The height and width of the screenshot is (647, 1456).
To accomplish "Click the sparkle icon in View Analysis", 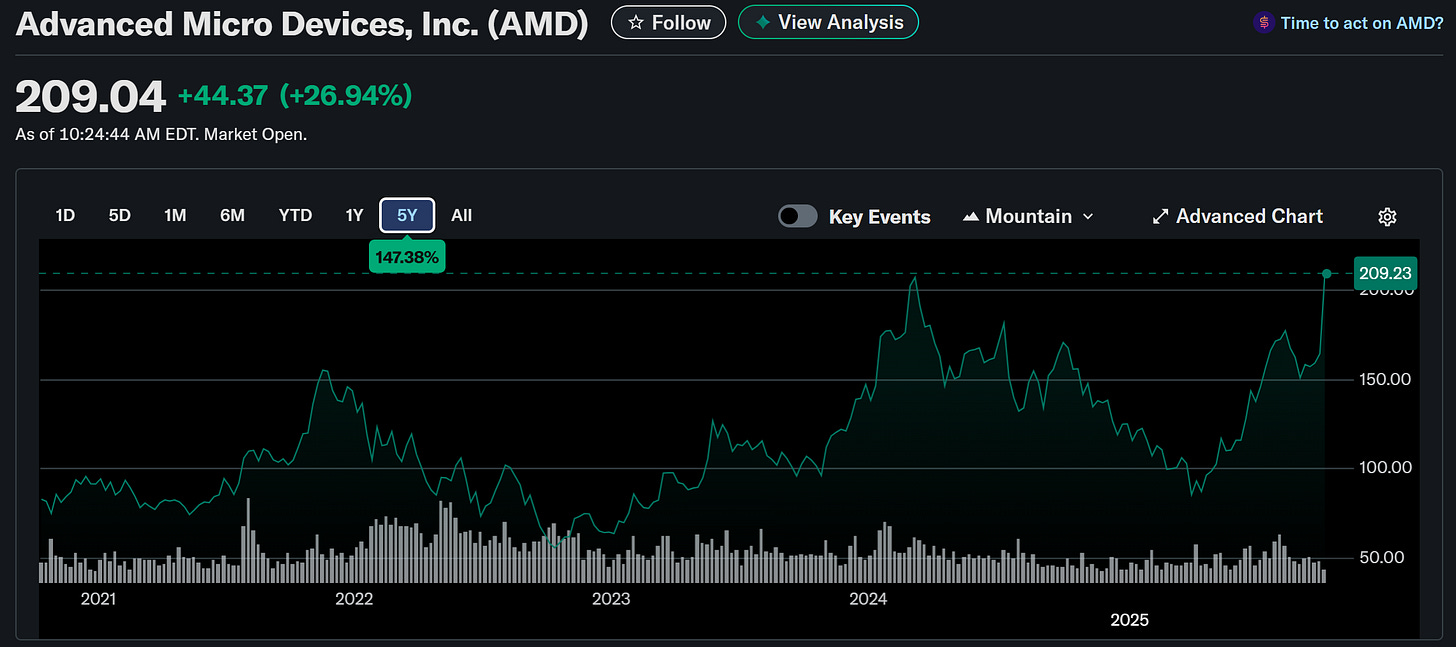I will [763, 23].
